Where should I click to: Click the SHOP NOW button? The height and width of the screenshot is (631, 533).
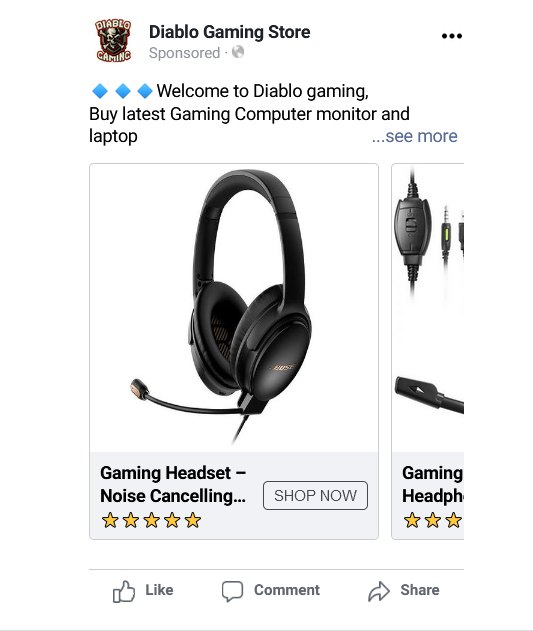(315, 495)
